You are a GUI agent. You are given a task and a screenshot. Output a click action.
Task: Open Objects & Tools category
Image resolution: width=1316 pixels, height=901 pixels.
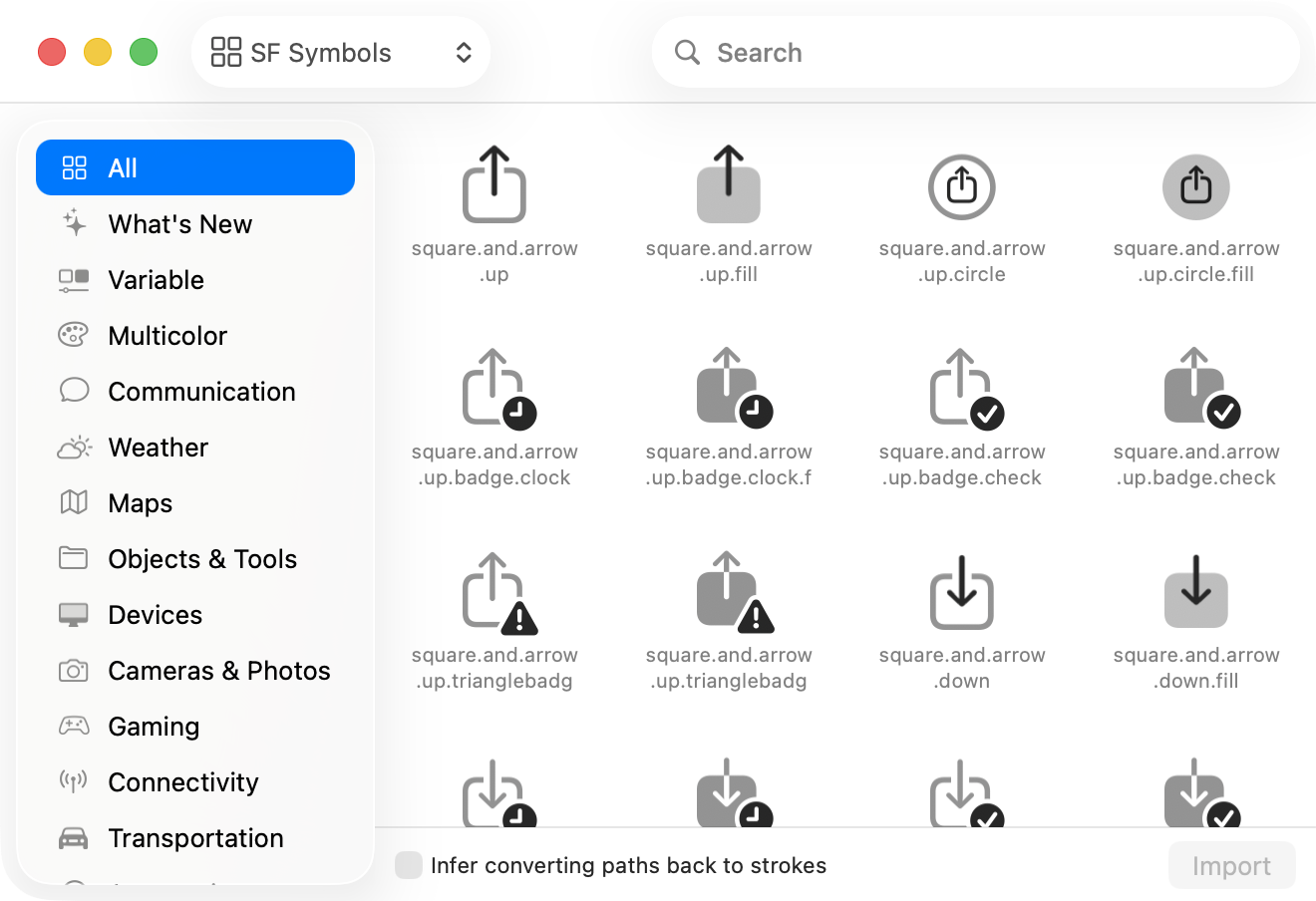pyautogui.click(x=195, y=558)
